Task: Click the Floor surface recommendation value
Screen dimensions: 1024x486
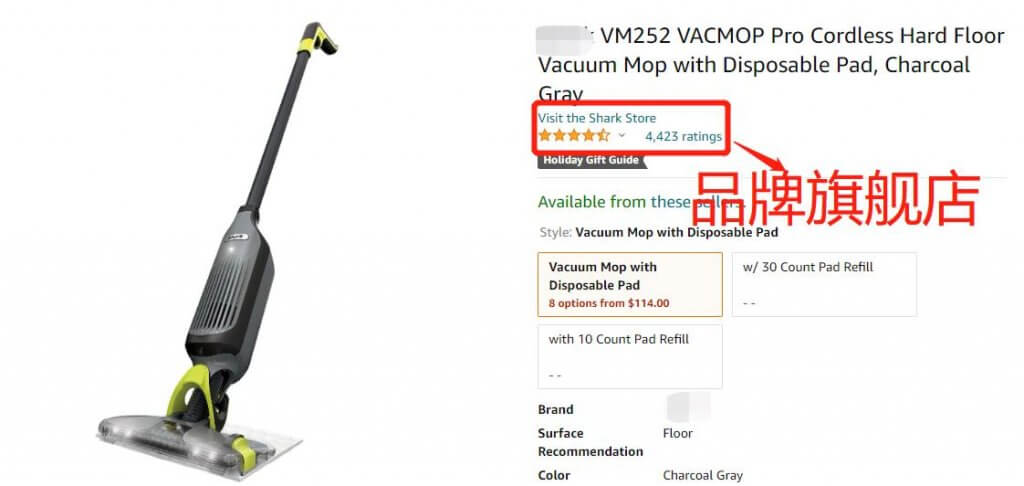Action: pos(678,433)
